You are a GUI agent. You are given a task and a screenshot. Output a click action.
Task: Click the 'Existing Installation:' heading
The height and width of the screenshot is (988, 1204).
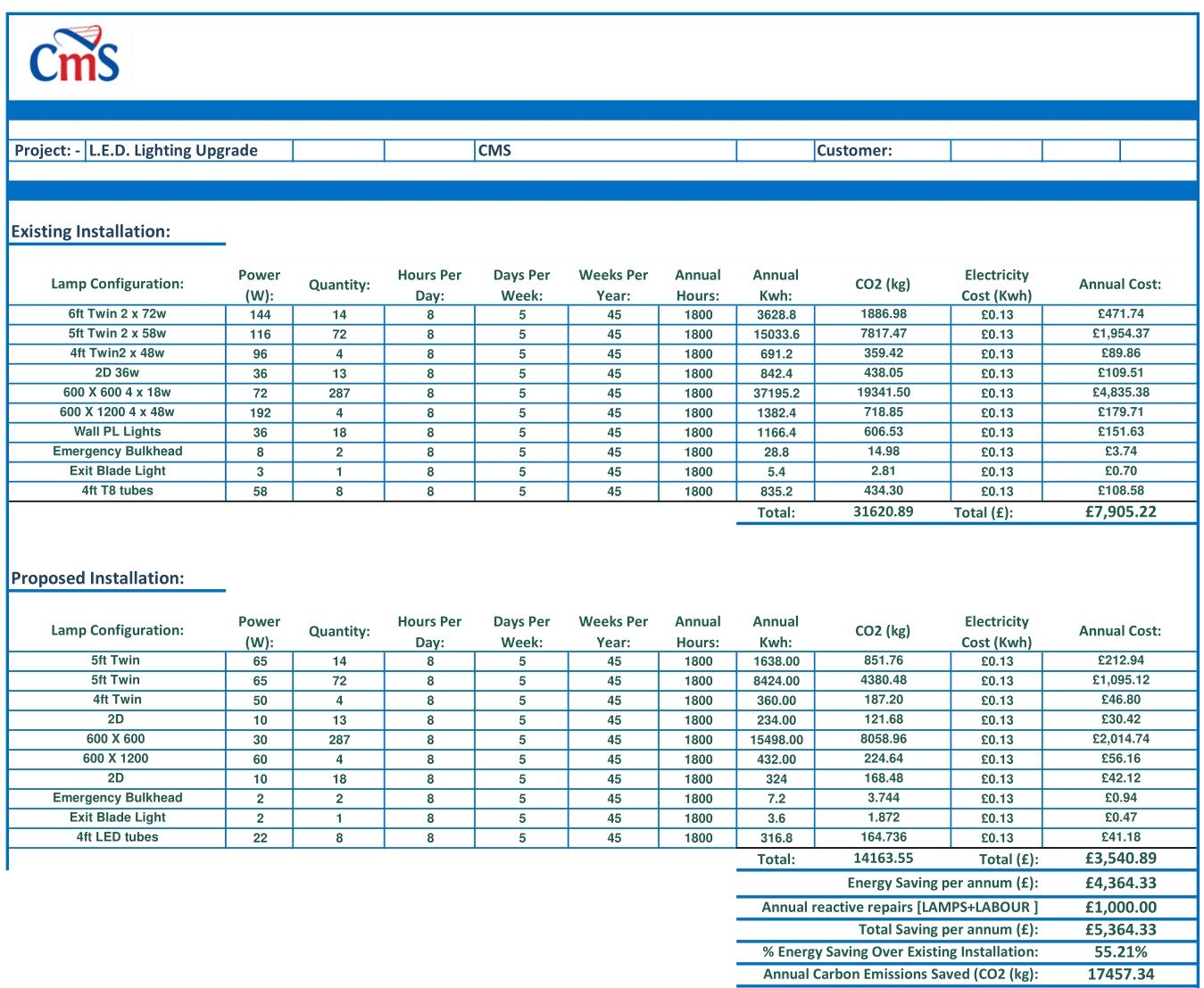(91, 231)
